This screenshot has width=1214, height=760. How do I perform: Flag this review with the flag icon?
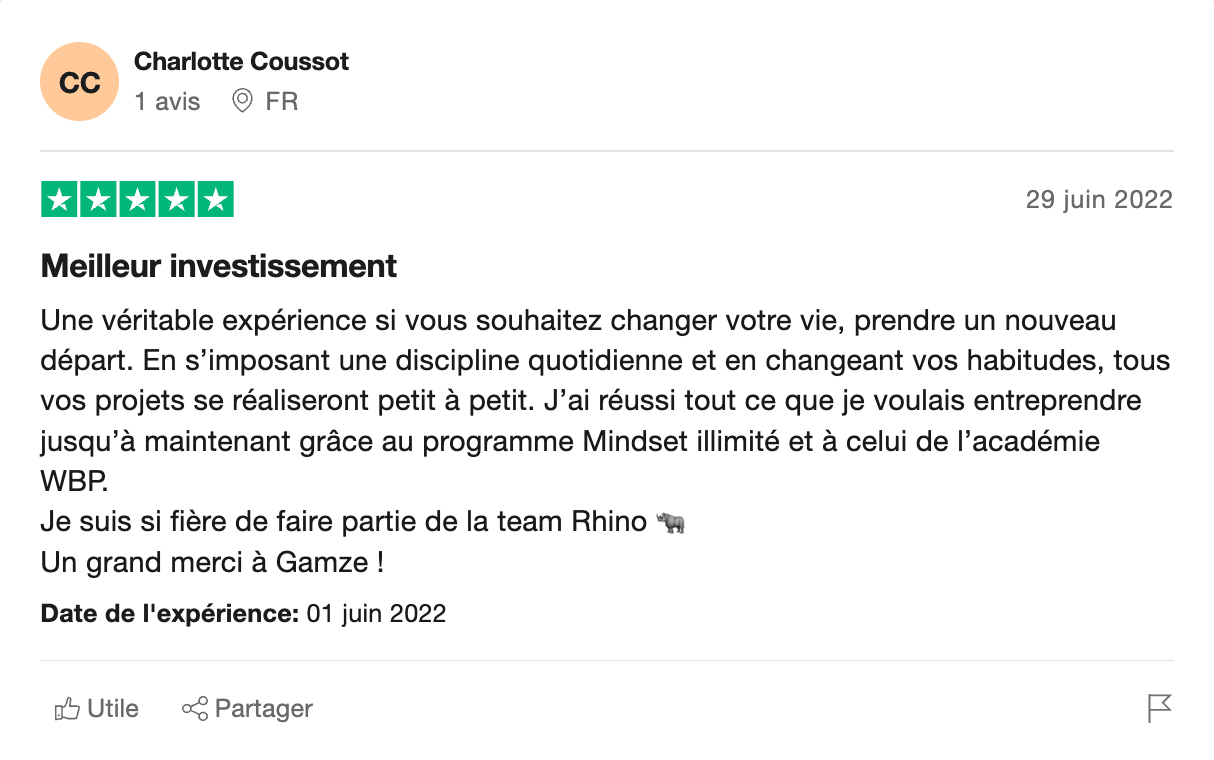[1159, 709]
